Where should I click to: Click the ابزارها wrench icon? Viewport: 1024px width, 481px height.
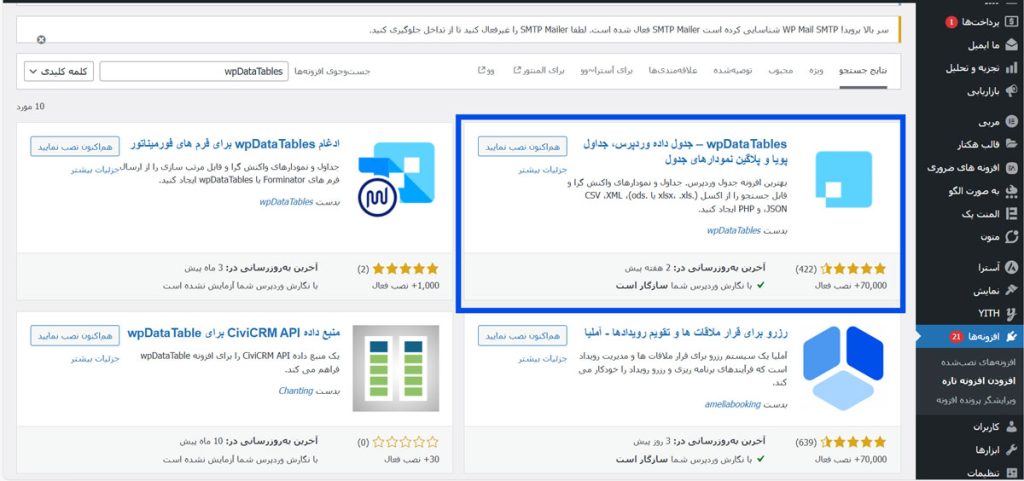[x=1011, y=450]
